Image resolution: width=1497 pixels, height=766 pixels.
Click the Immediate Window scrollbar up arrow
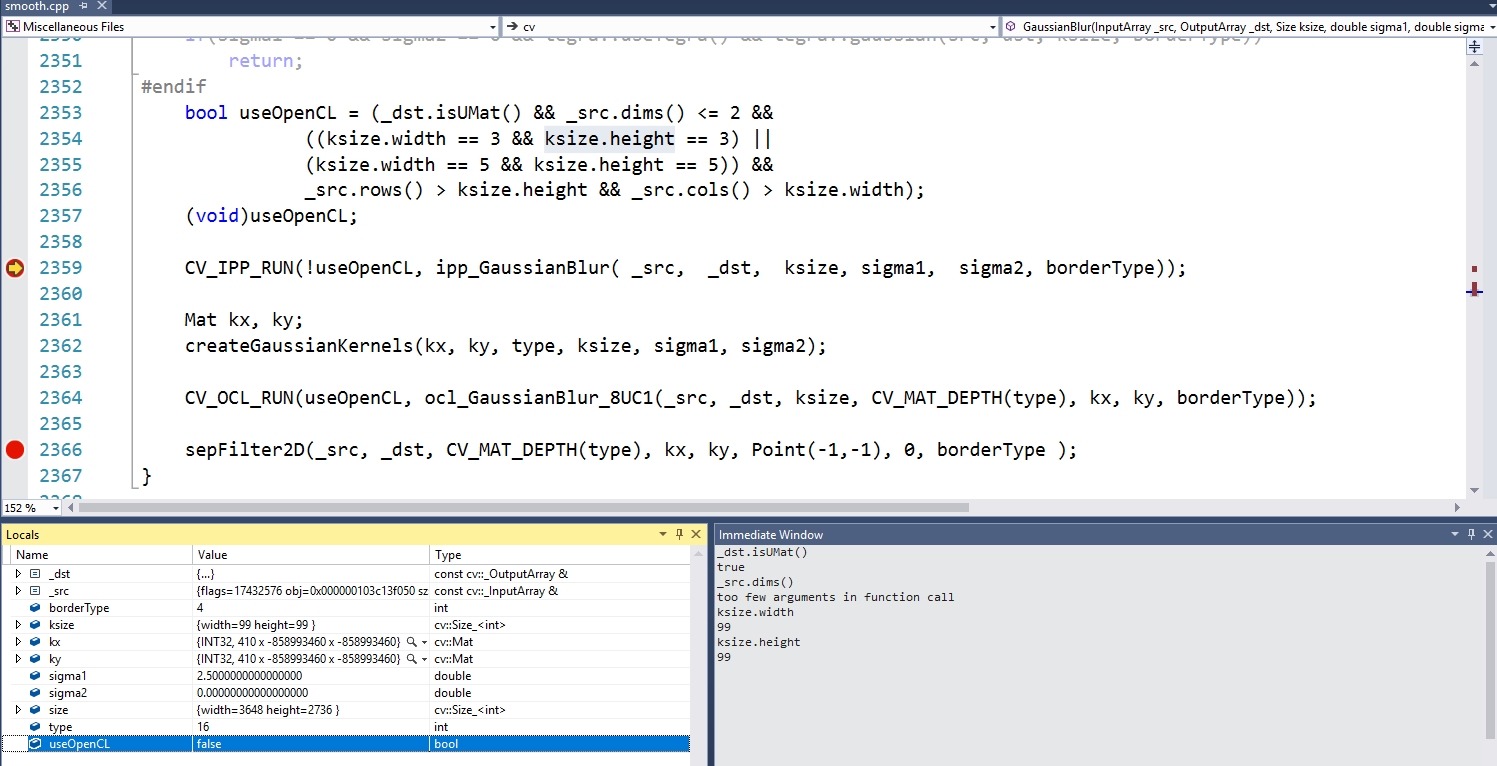pyautogui.click(x=1489, y=552)
